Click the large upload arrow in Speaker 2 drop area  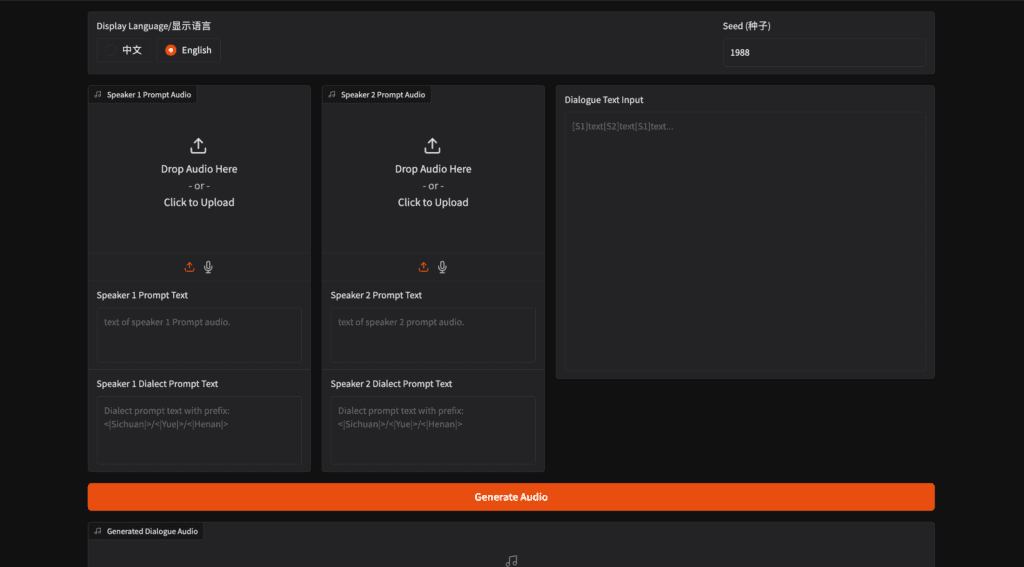click(x=432, y=146)
